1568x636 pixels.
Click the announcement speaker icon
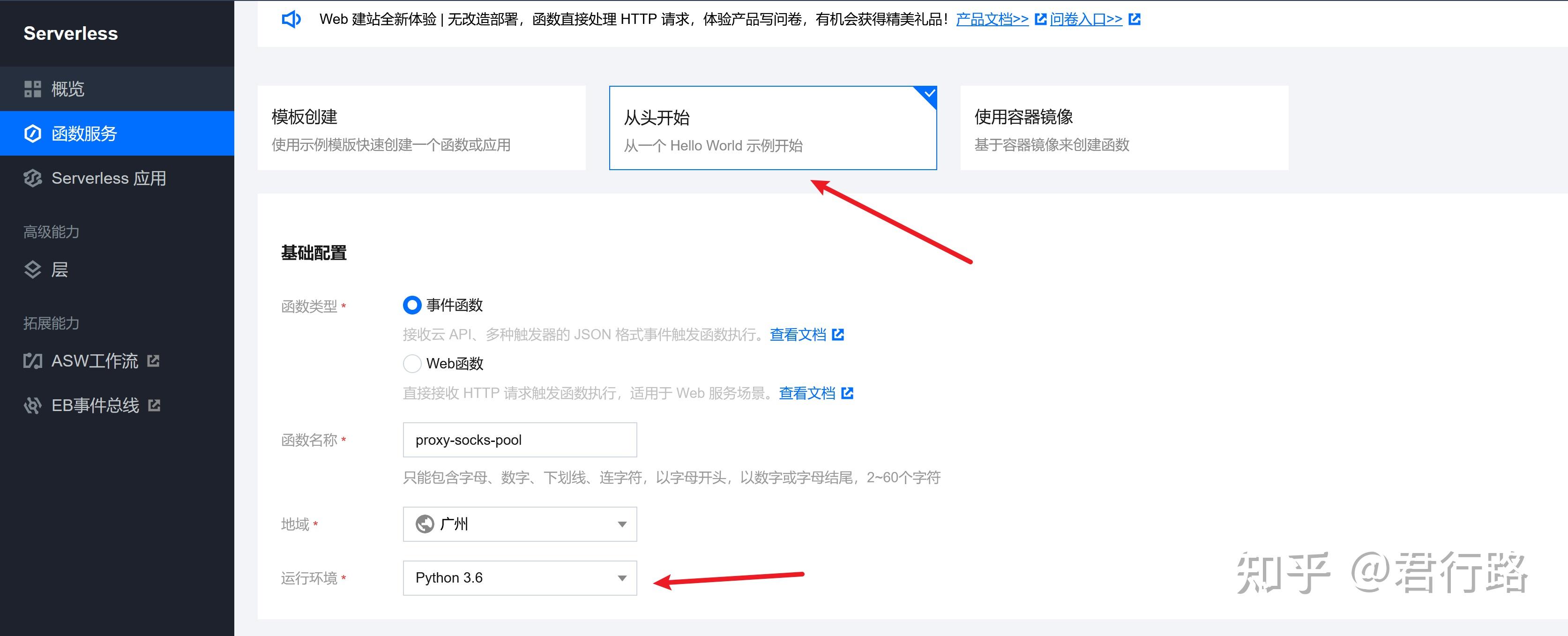[291, 19]
